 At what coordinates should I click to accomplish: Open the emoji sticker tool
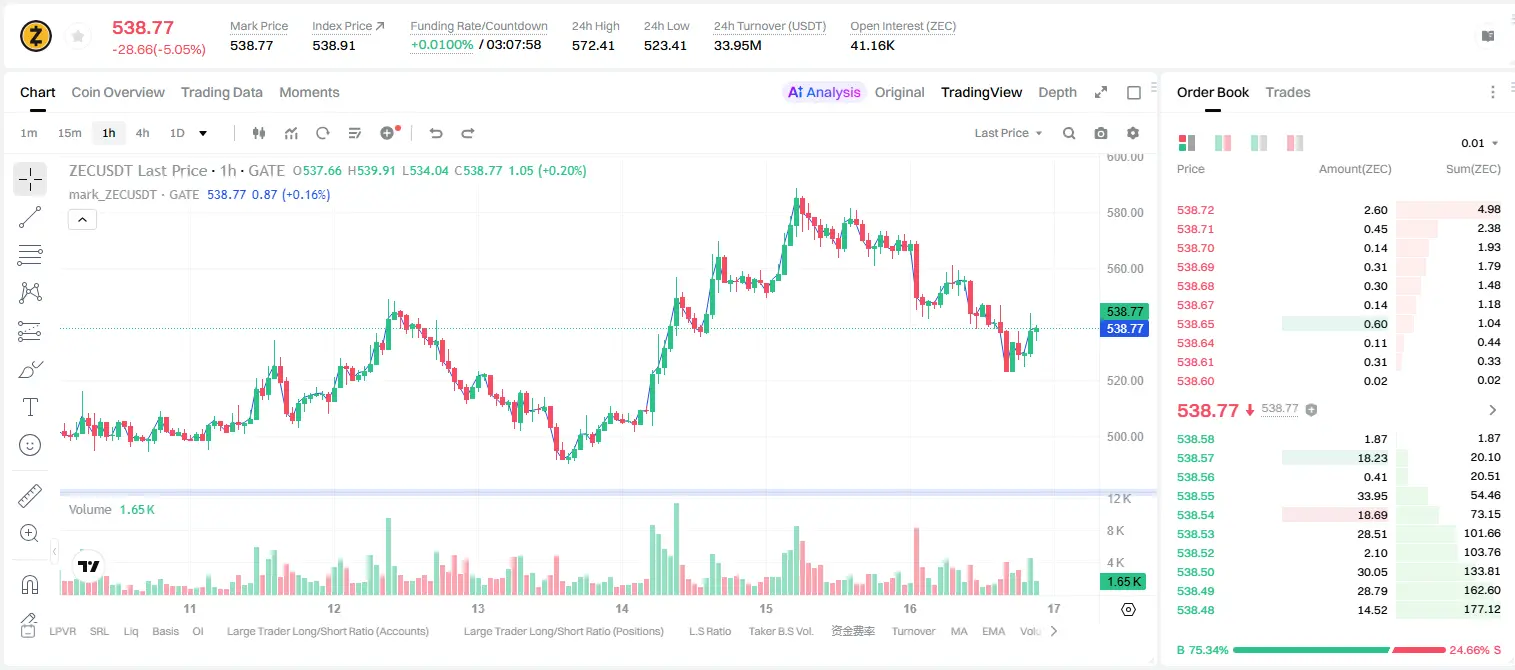tap(30, 445)
